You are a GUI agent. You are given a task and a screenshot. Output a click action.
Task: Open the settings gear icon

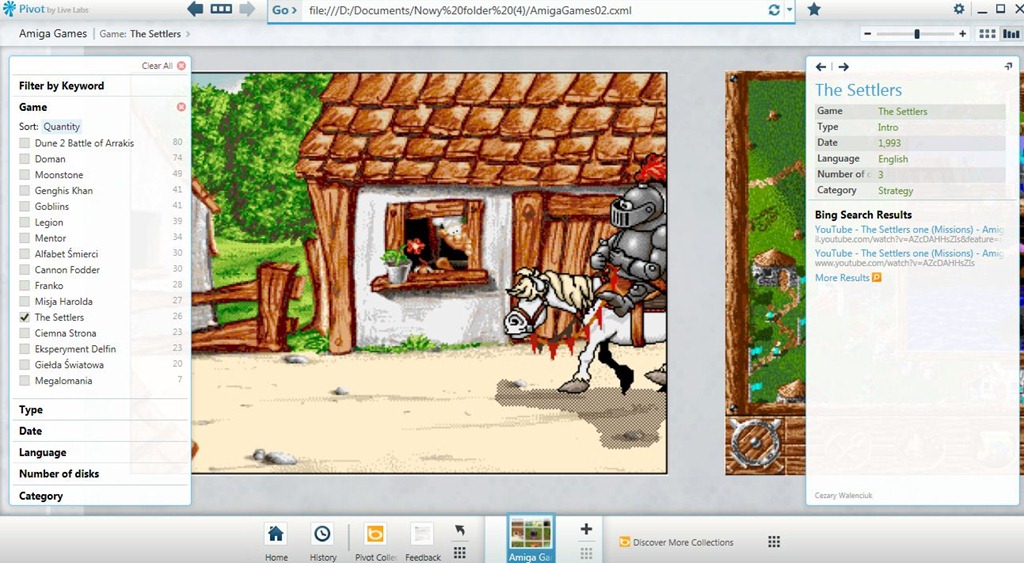tap(959, 9)
